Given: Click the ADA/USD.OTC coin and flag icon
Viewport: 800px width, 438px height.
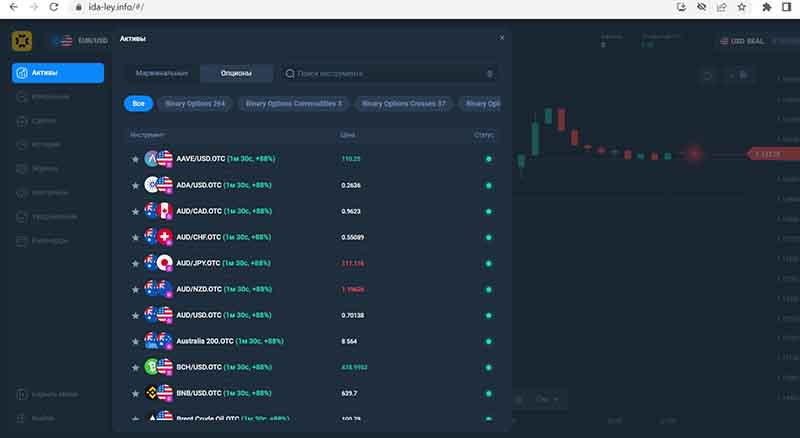Looking at the screenshot, I should (x=158, y=185).
